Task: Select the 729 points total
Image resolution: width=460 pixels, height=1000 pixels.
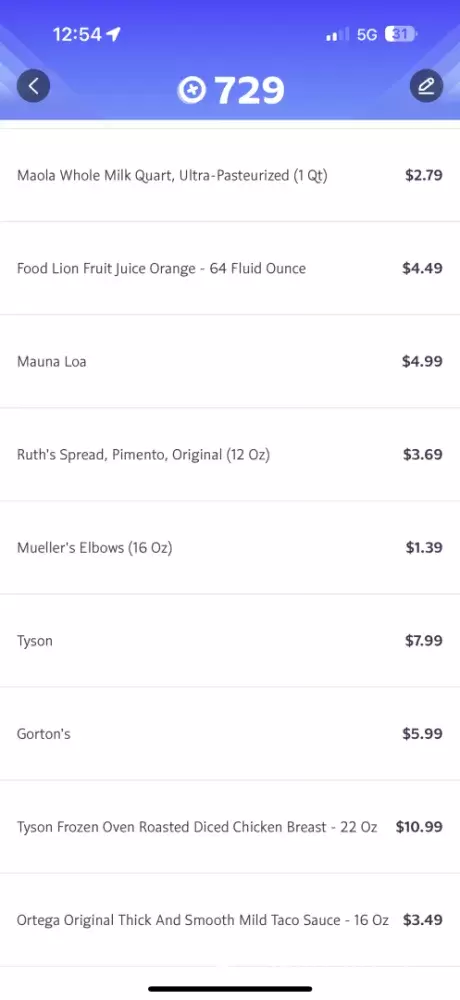Action: point(249,90)
